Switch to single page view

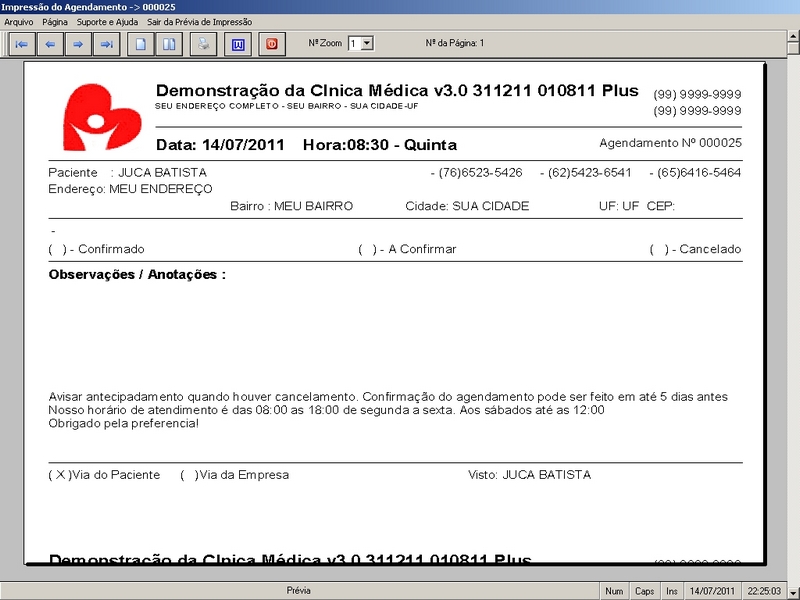pyautogui.click(x=142, y=44)
